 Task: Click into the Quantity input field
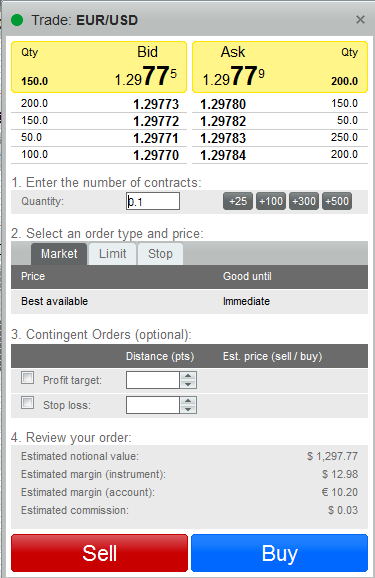coord(153,201)
